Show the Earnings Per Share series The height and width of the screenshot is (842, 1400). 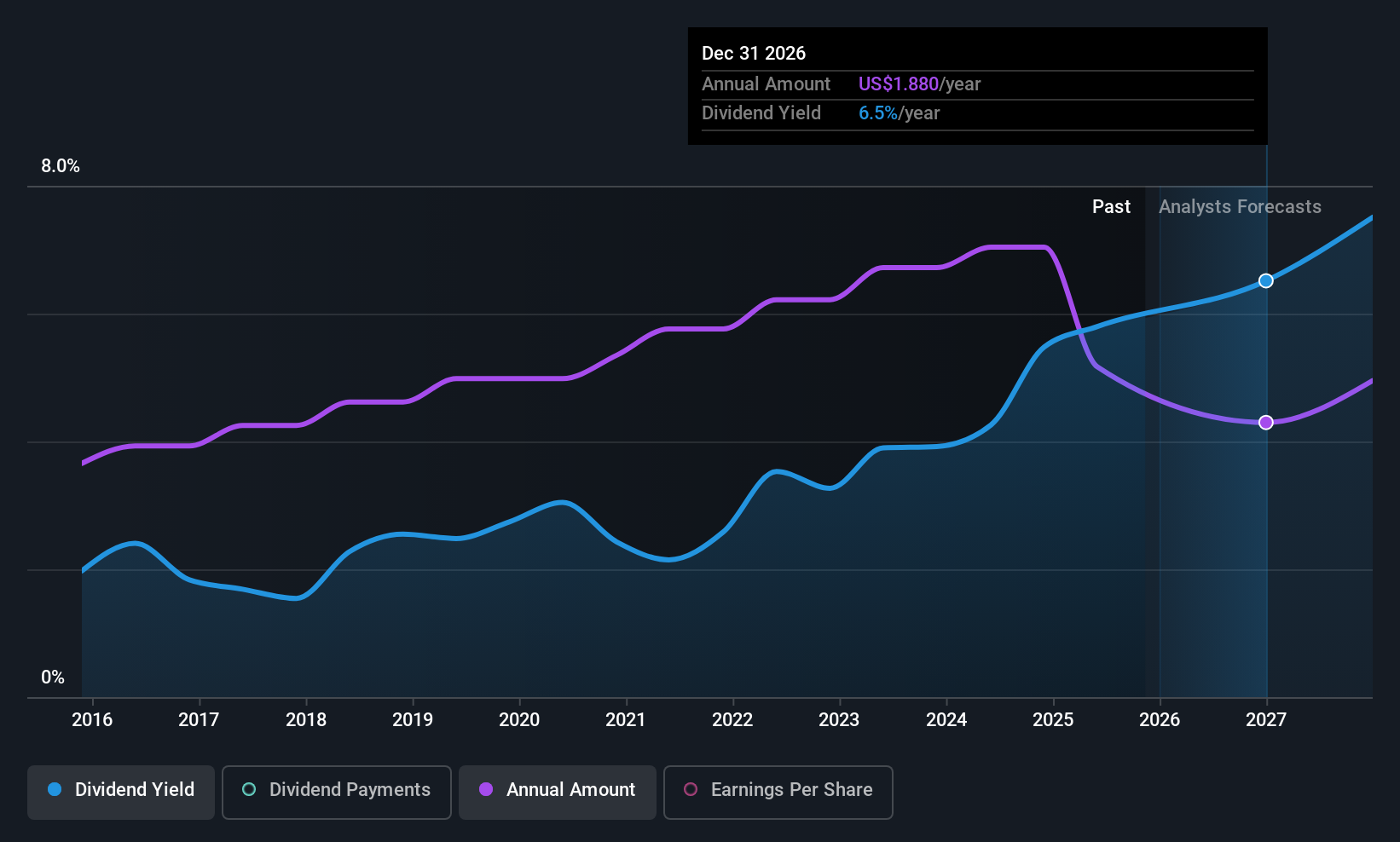click(x=778, y=792)
